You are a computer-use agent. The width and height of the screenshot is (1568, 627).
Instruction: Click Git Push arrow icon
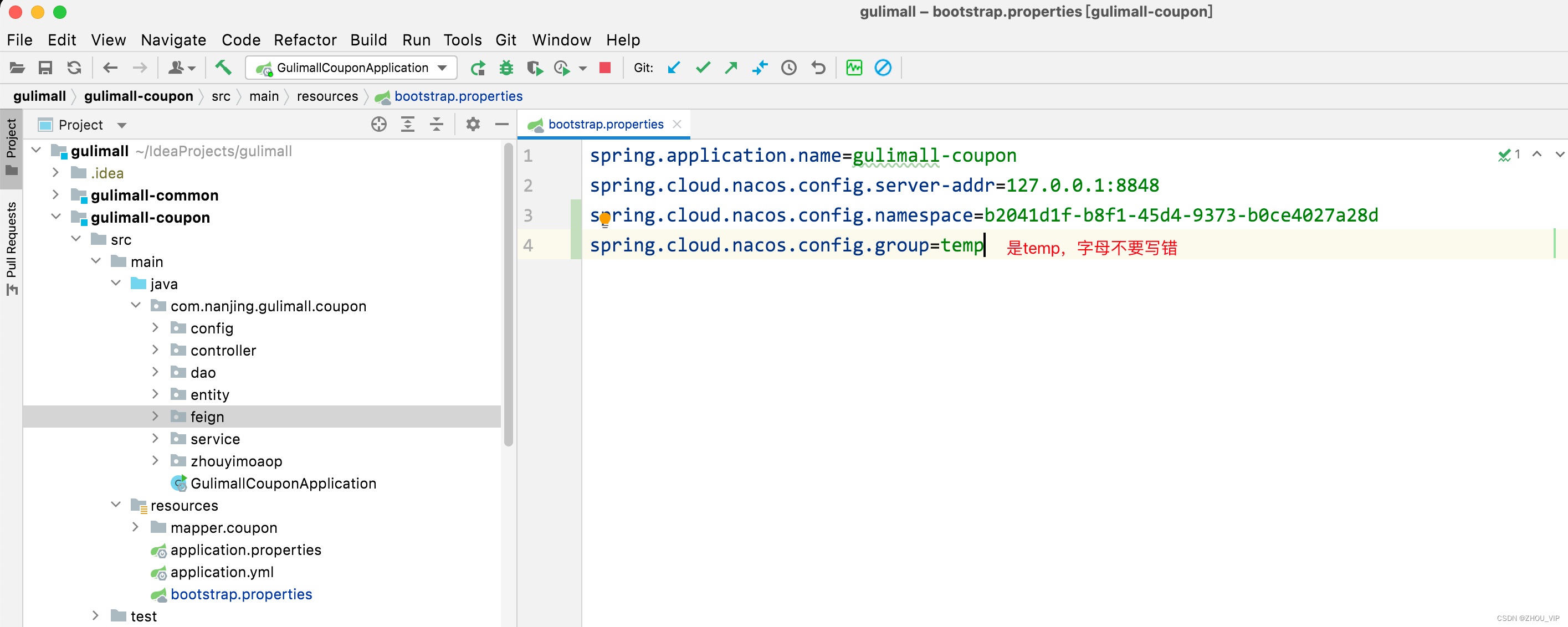click(731, 68)
